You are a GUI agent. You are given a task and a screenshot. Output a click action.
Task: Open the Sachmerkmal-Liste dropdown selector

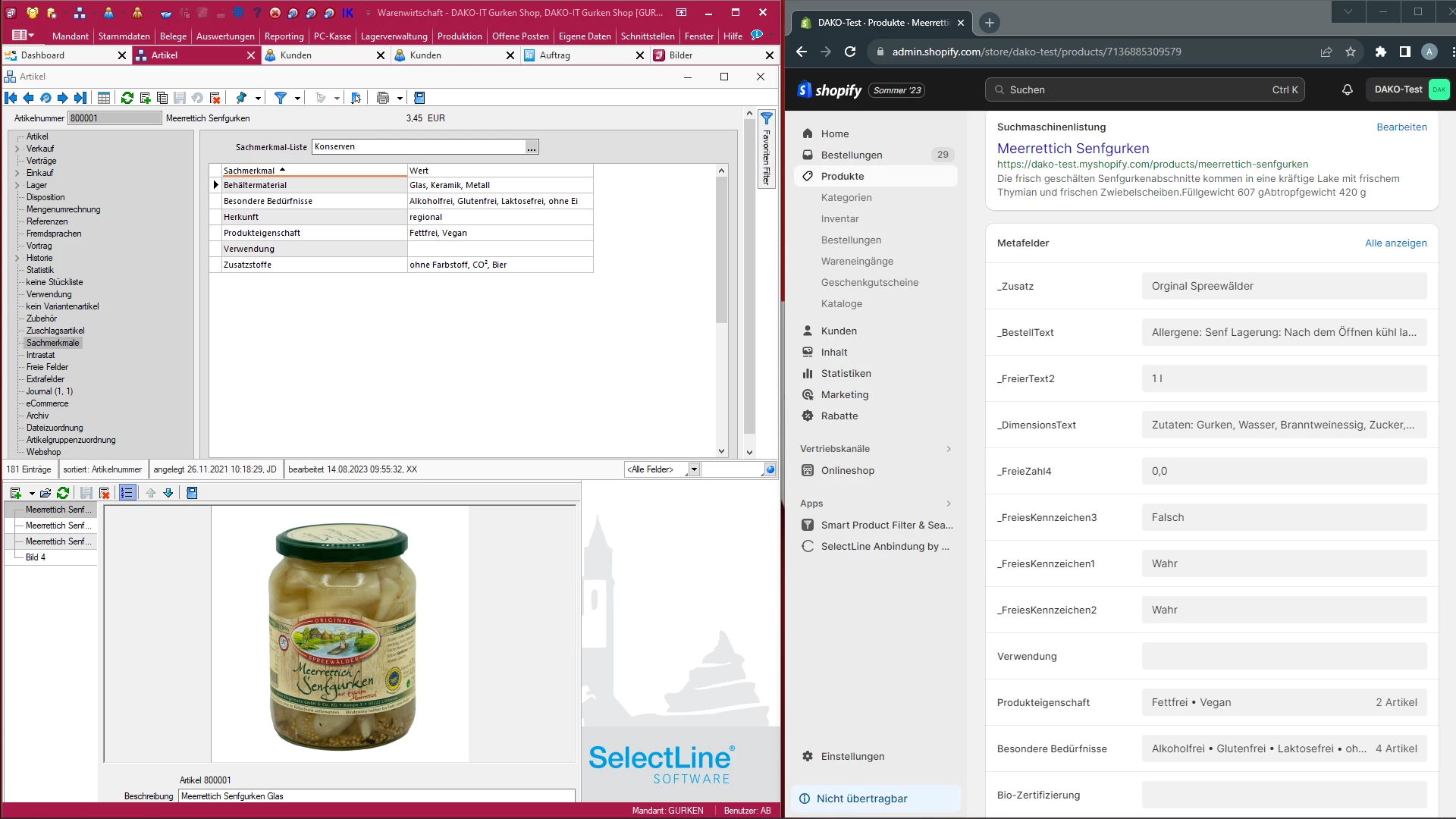coord(531,147)
